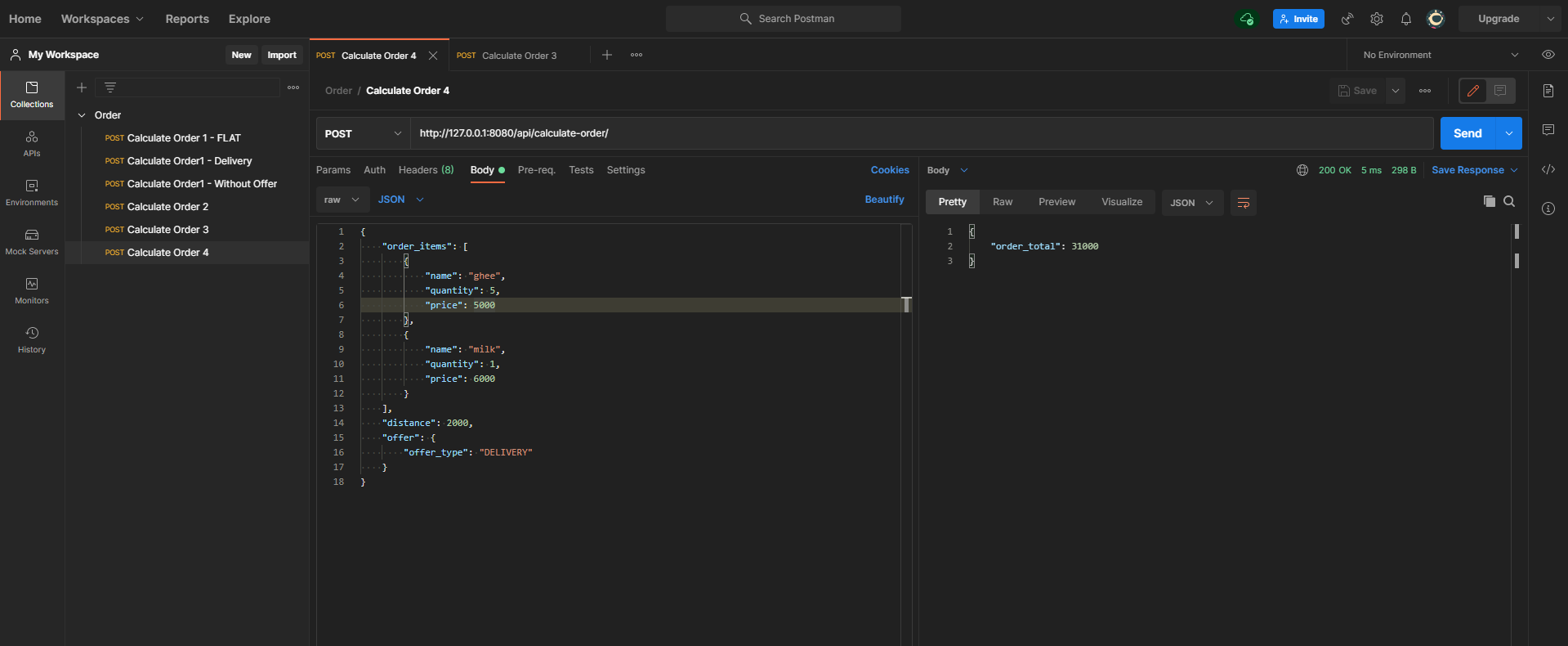Open the user avatar menu
The width and height of the screenshot is (1568, 646).
[1436, 19]
